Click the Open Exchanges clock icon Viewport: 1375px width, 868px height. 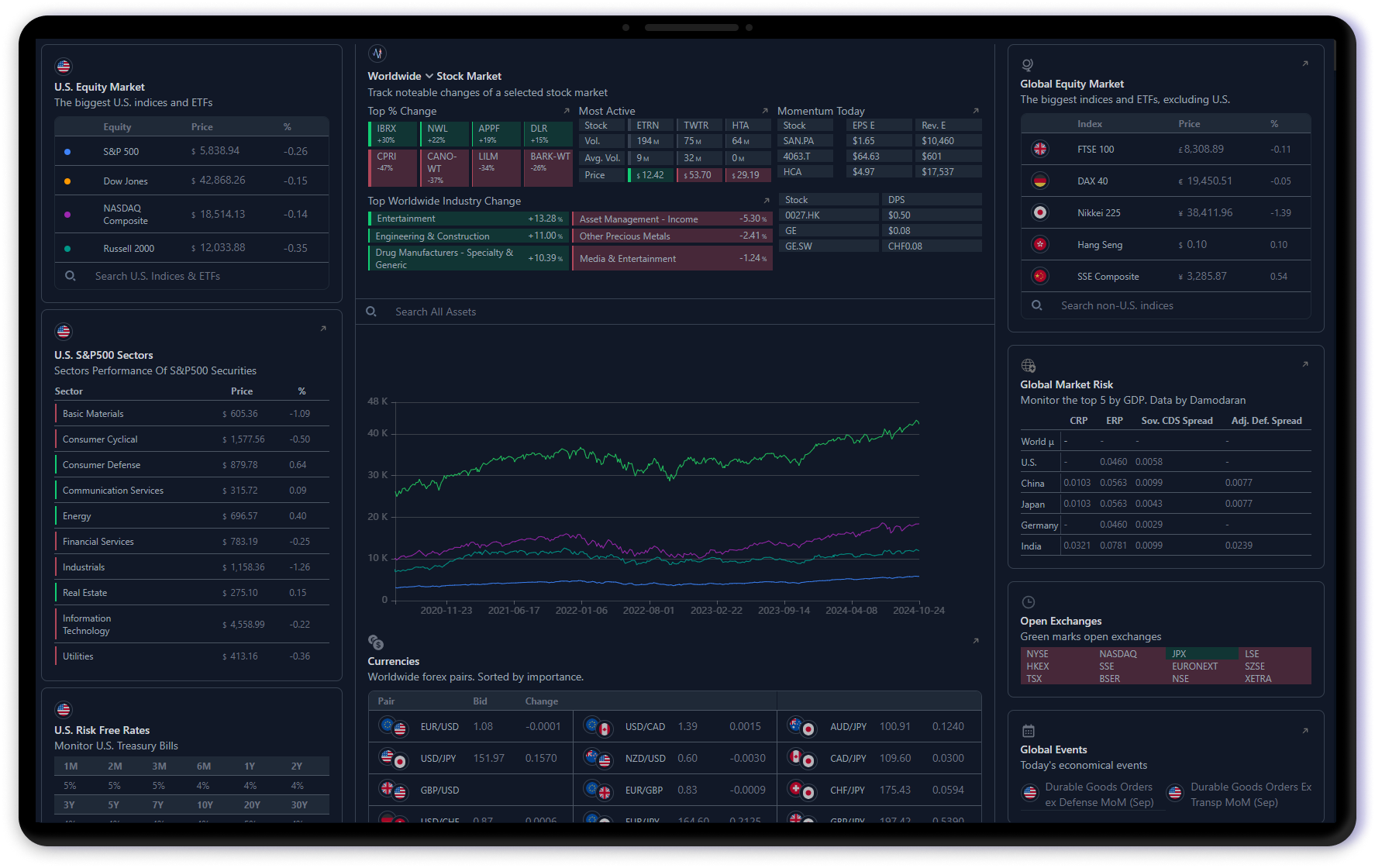pos(1029,602)
